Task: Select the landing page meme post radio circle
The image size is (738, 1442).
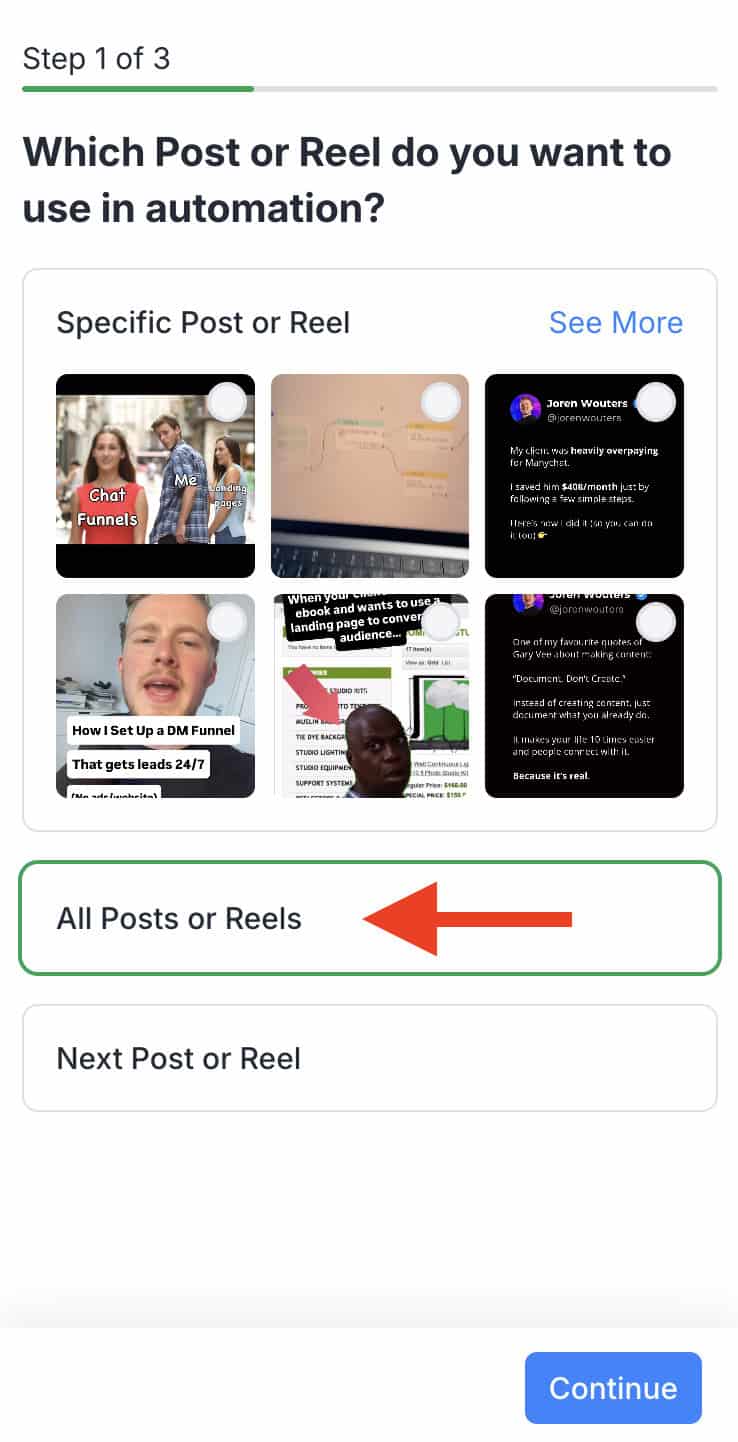Action: click(441, 622)
